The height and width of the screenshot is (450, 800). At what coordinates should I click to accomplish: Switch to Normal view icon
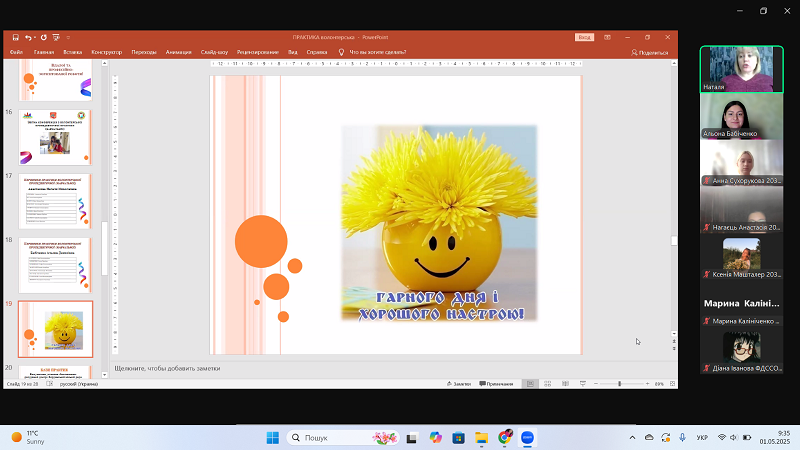[x=530, y=384]
